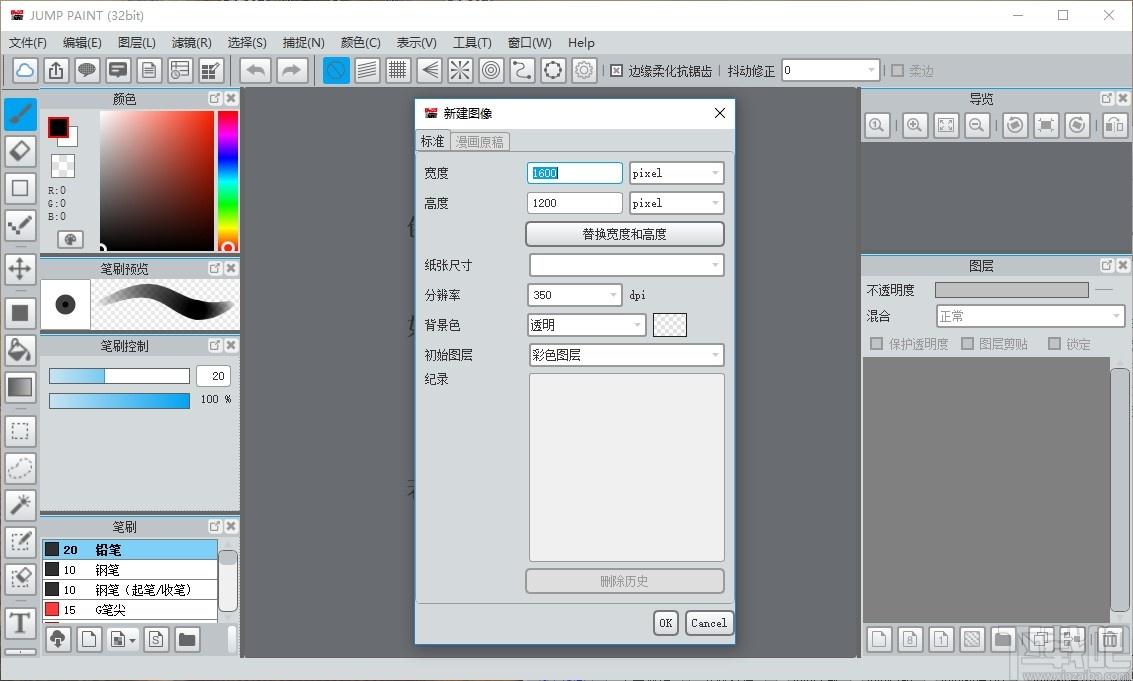Image resolution: width=1133 pixels, height=681 pixels.
Task: Open the color palette icon in color panel
Action: pos(70,239)
